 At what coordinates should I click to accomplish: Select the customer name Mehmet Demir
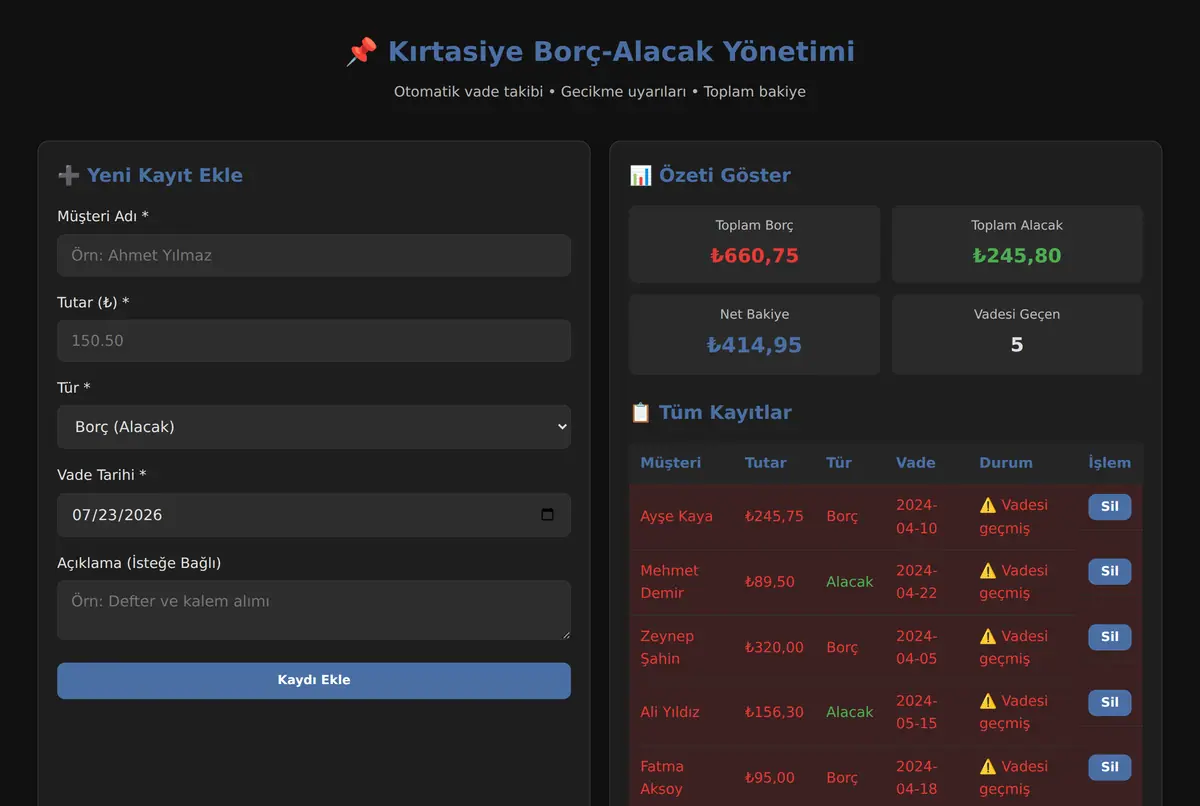(x=670, y=582)
